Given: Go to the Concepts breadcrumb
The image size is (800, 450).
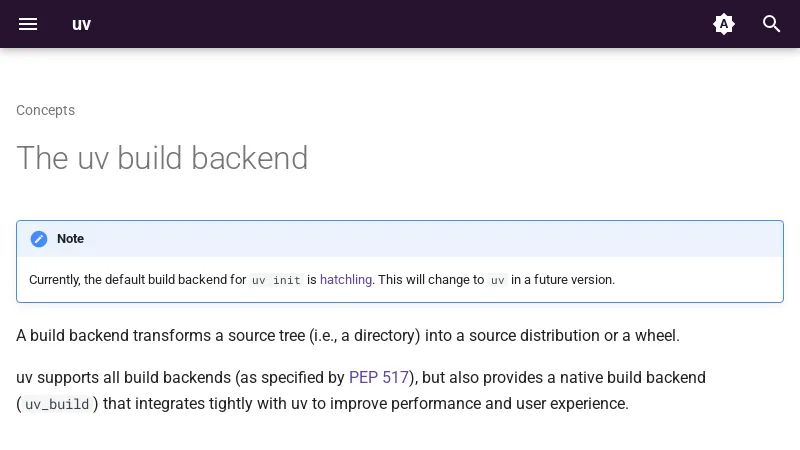Looking at the screenshot, I should point(45,110).
